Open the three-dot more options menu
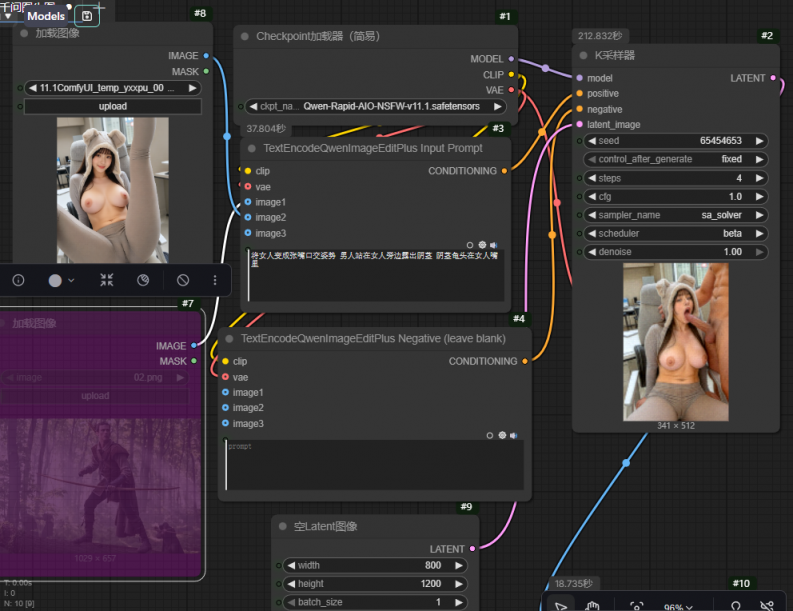 [215, 281]
